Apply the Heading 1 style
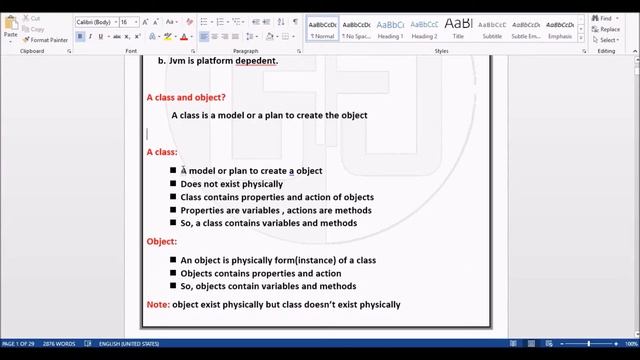Image resolution: width=640 pixels, height=360 pixels. (390, 29)
